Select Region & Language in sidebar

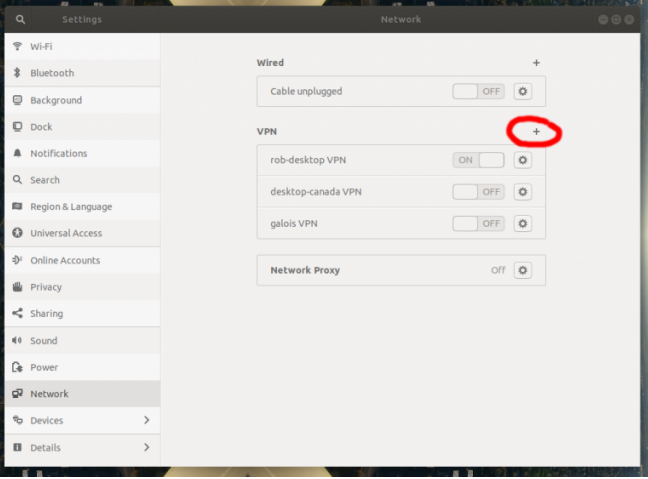click(70, 207)
